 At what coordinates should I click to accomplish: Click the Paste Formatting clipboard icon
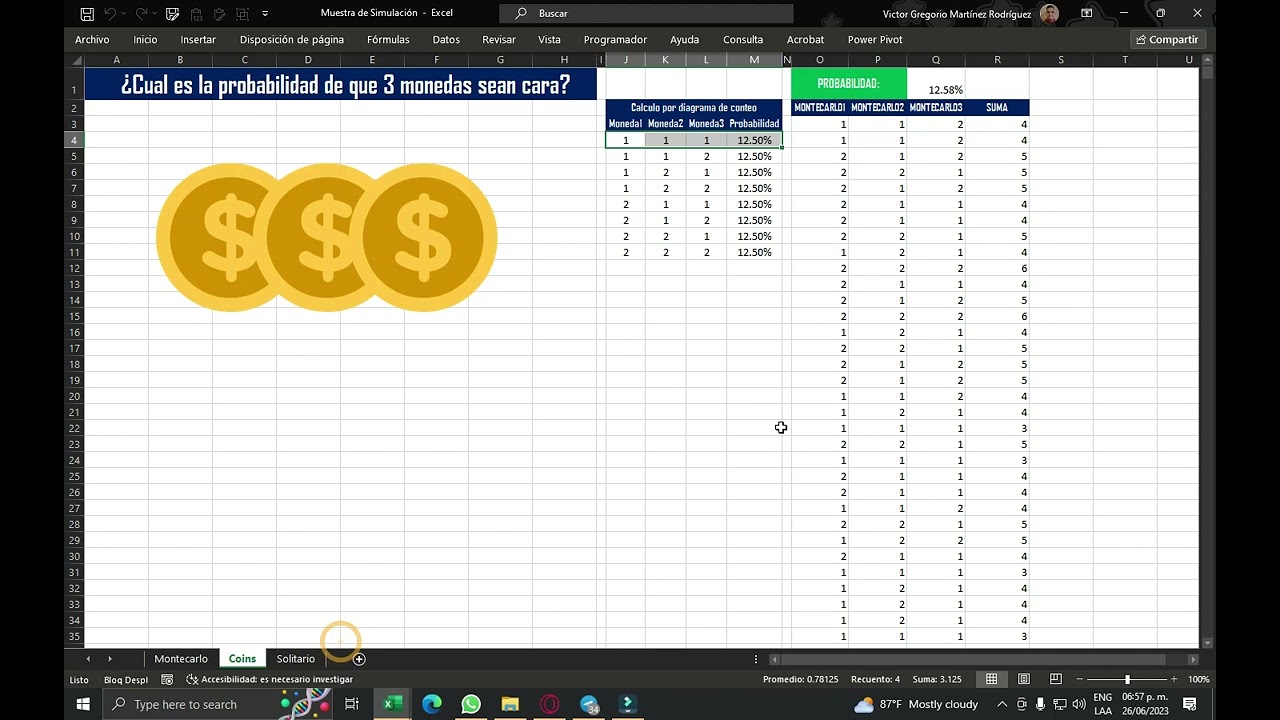[219, 14]
